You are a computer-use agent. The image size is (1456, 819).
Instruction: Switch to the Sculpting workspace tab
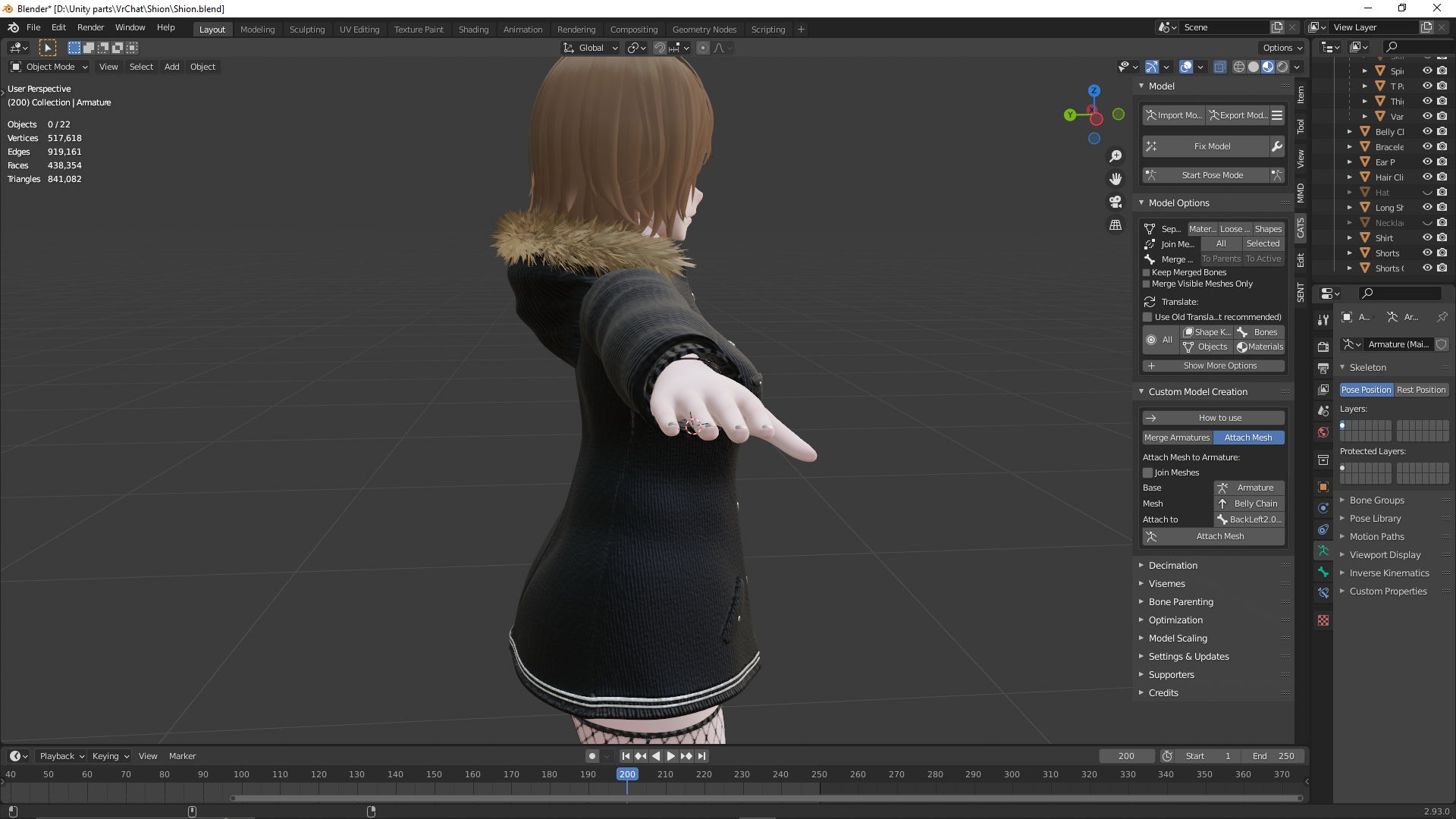307,30
